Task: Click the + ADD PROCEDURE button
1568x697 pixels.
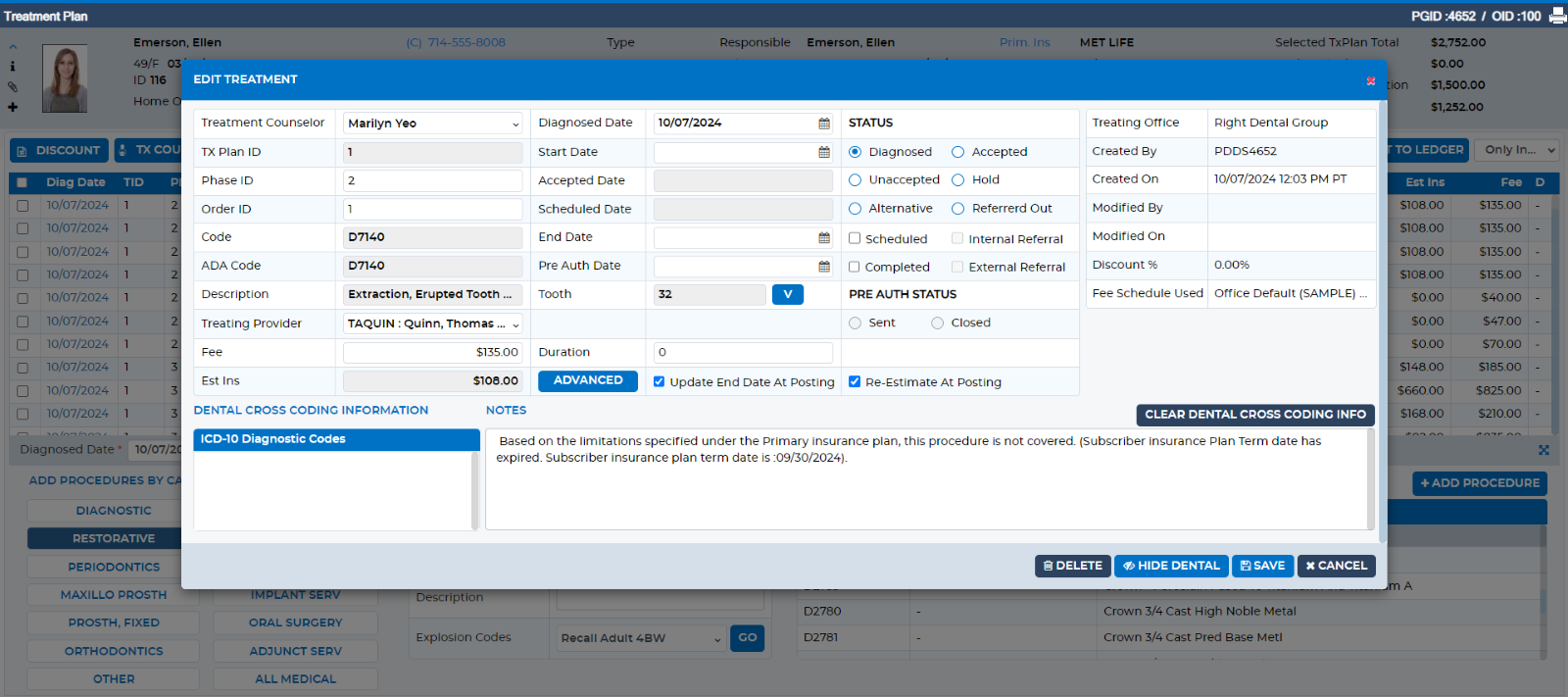Action: click(1480, 483)
